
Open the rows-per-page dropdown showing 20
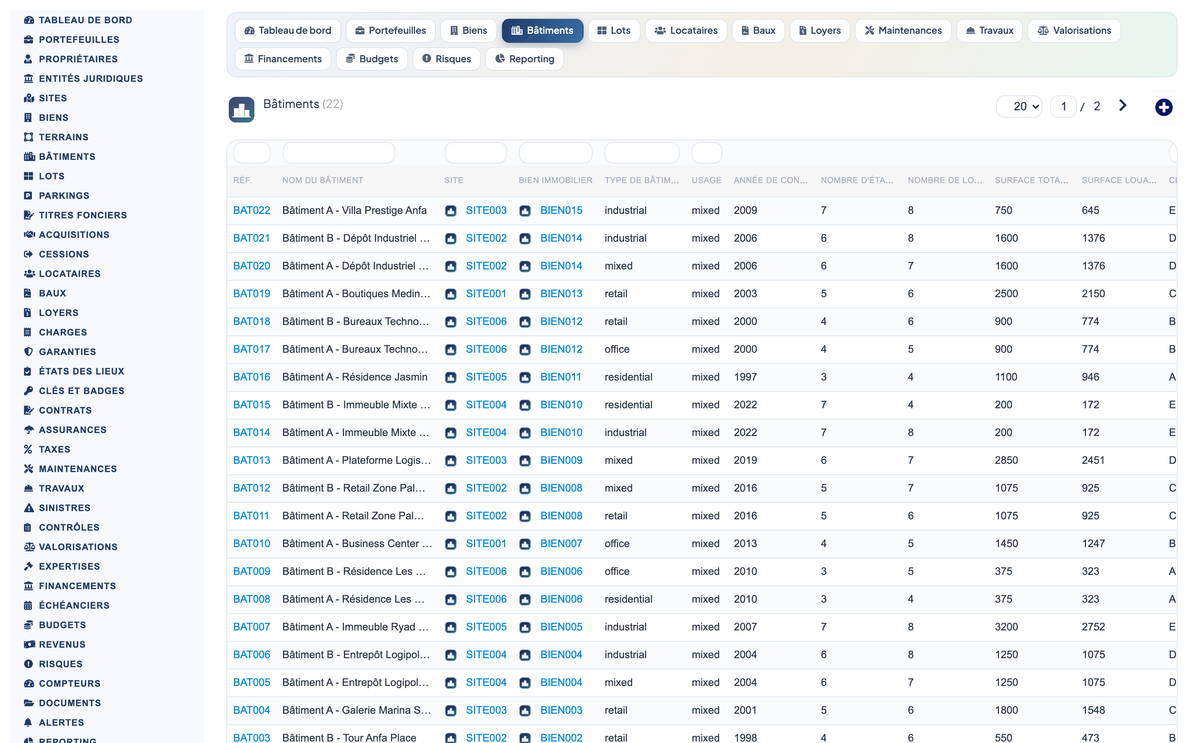pyautogui.click(x=1020, y=107)
